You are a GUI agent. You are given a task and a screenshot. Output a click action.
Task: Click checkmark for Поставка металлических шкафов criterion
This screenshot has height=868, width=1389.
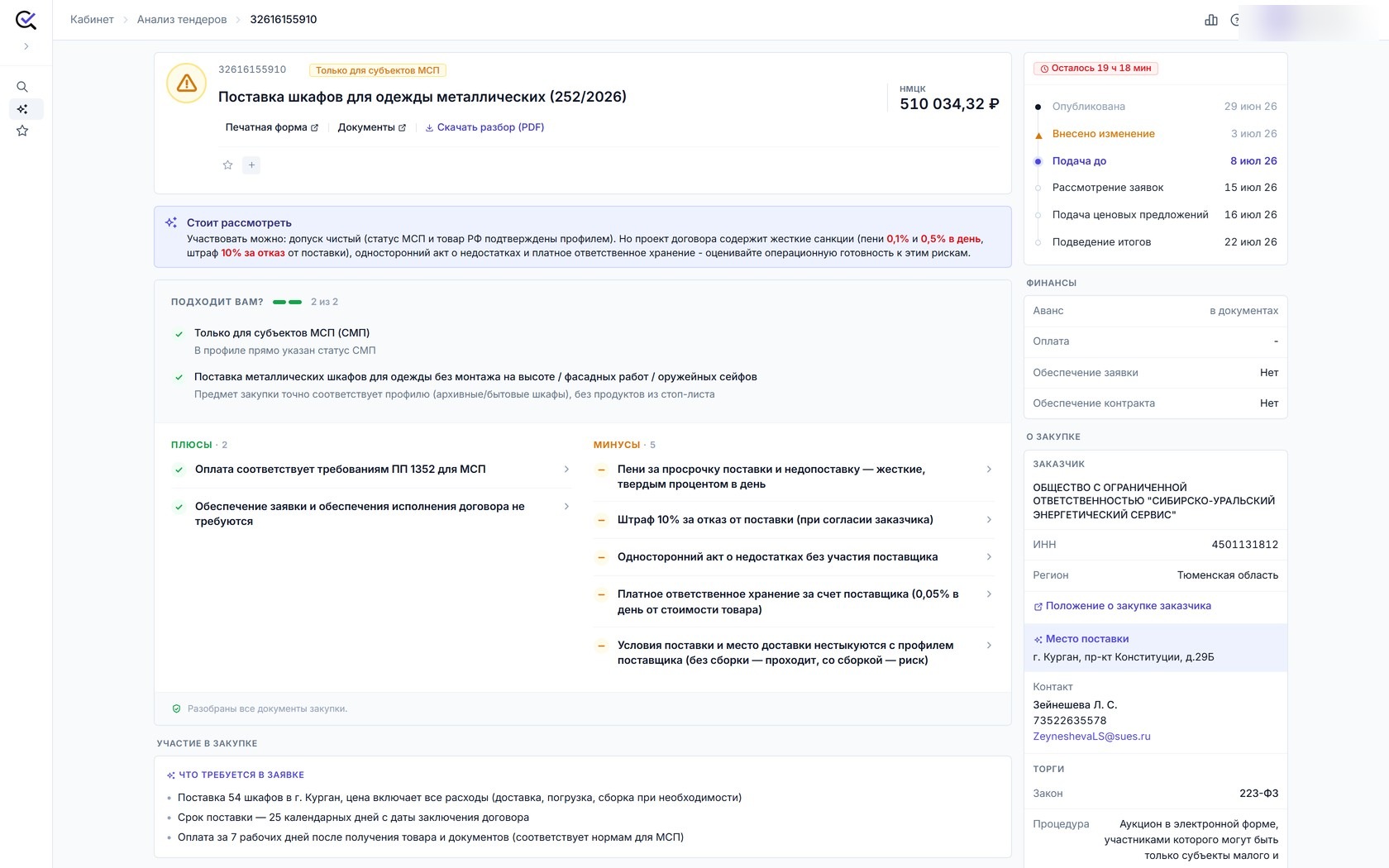179,378
